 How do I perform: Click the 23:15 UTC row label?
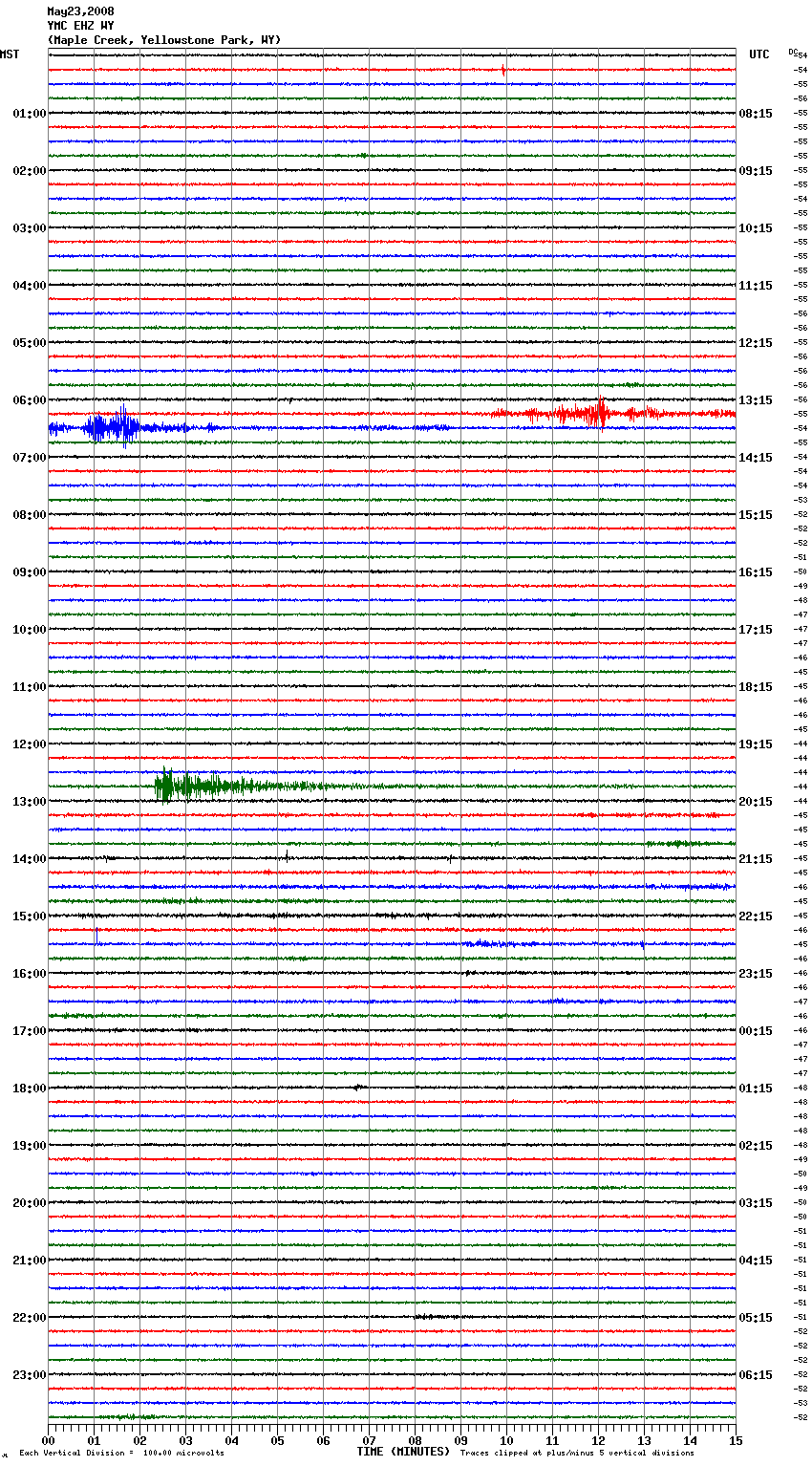click(x=756, y=974)
